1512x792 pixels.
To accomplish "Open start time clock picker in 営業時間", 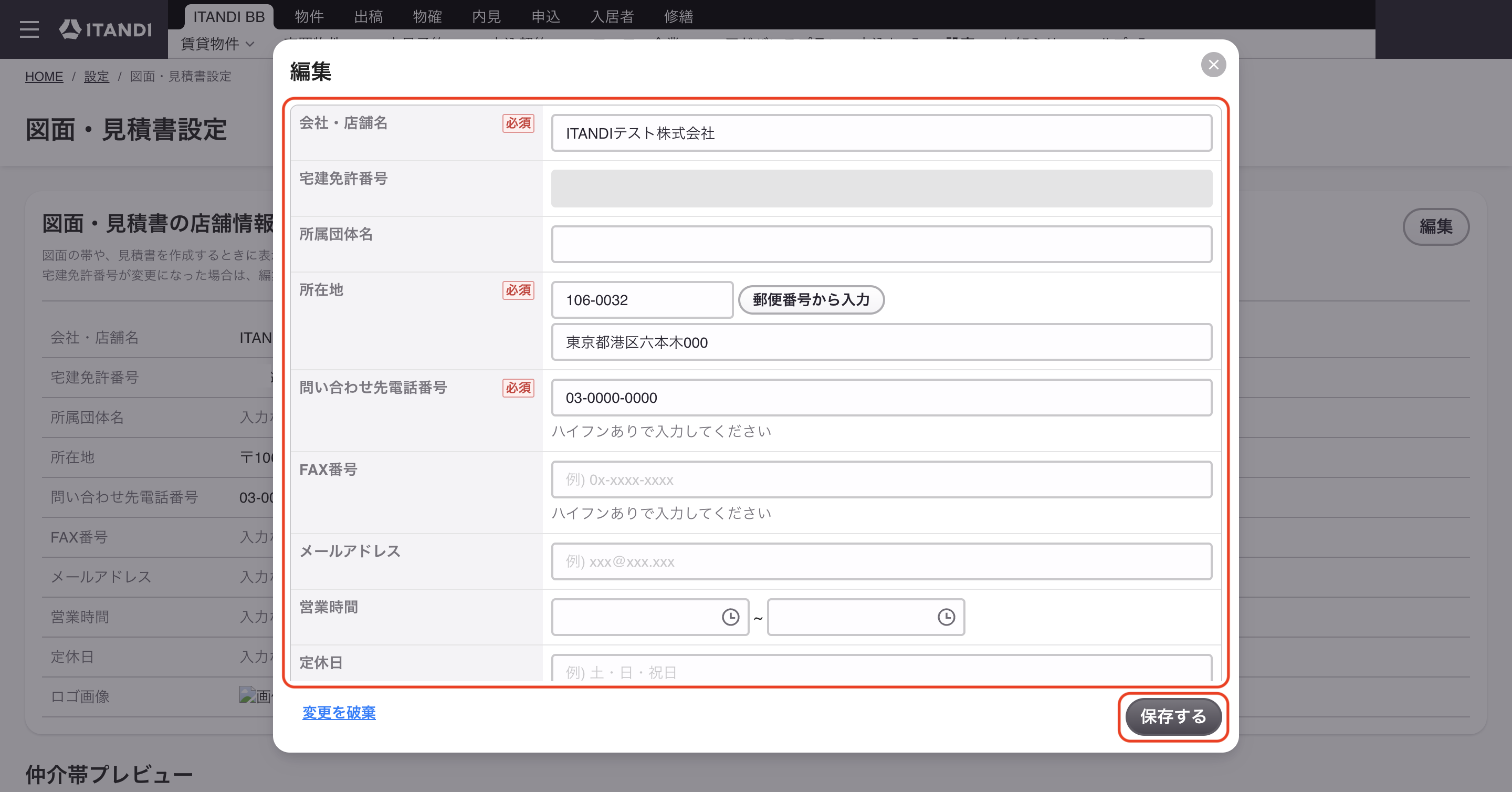I will click(x=730, y=617).
